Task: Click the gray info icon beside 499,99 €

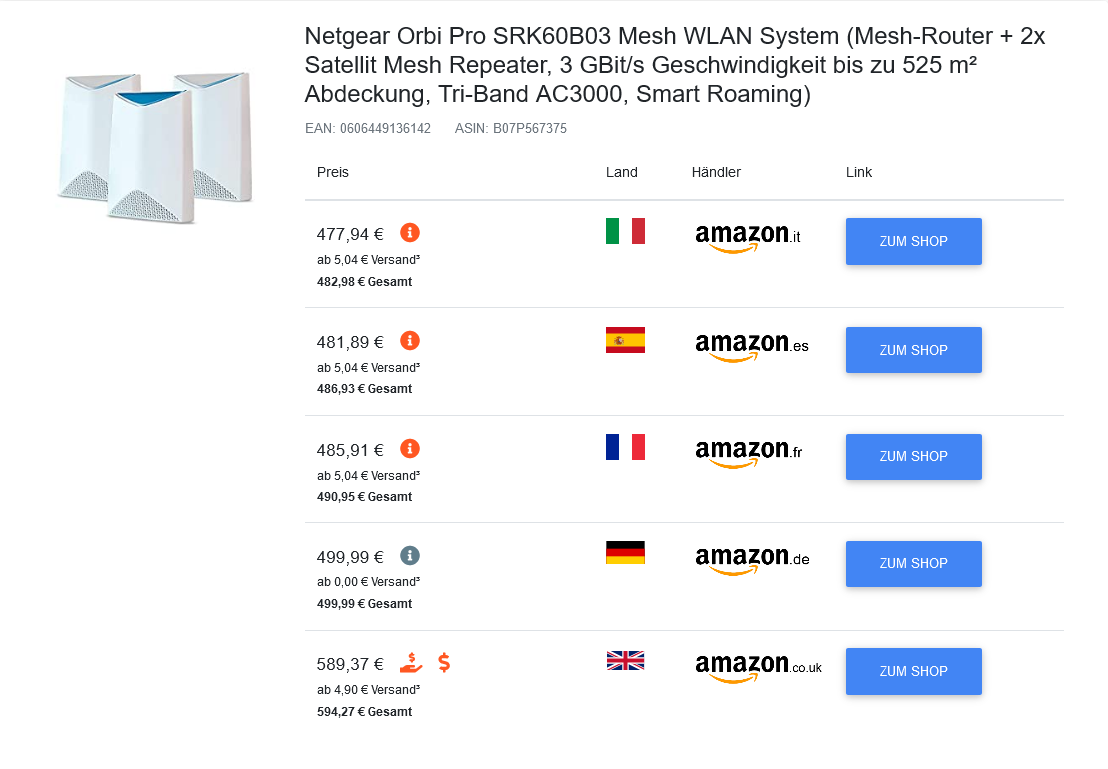Action: [410, 556]
